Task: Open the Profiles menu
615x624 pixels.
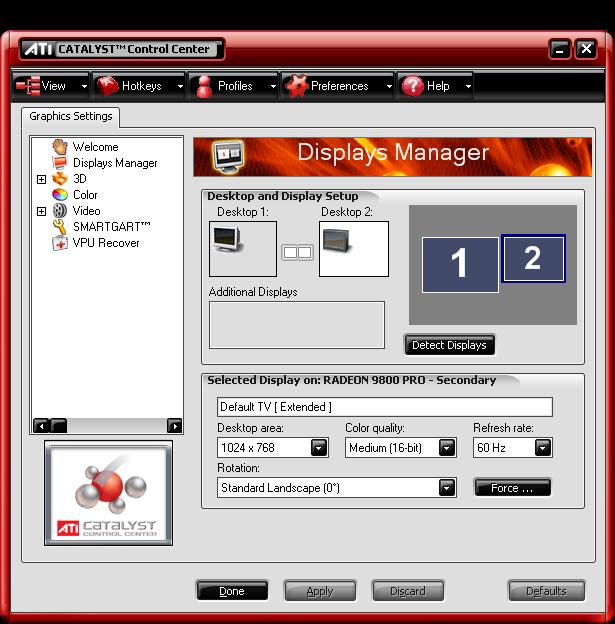Action: click(233, 86)
